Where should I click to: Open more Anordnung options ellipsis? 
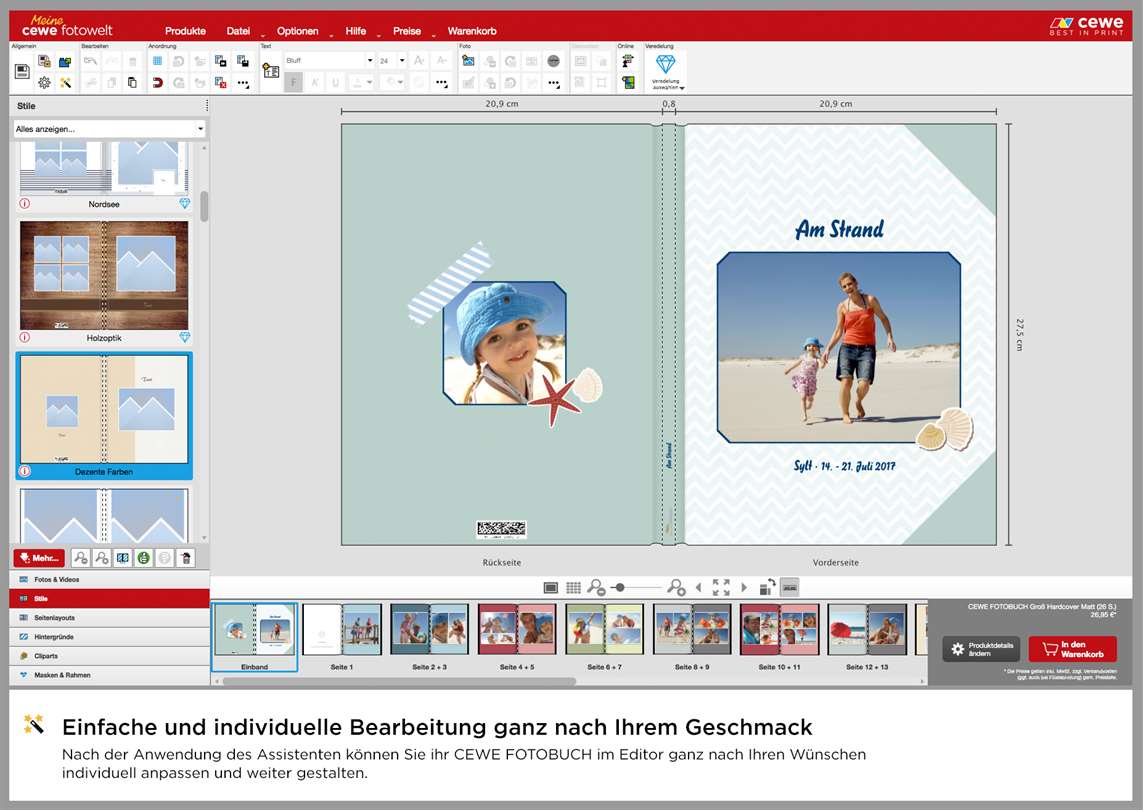coord(243,83)
